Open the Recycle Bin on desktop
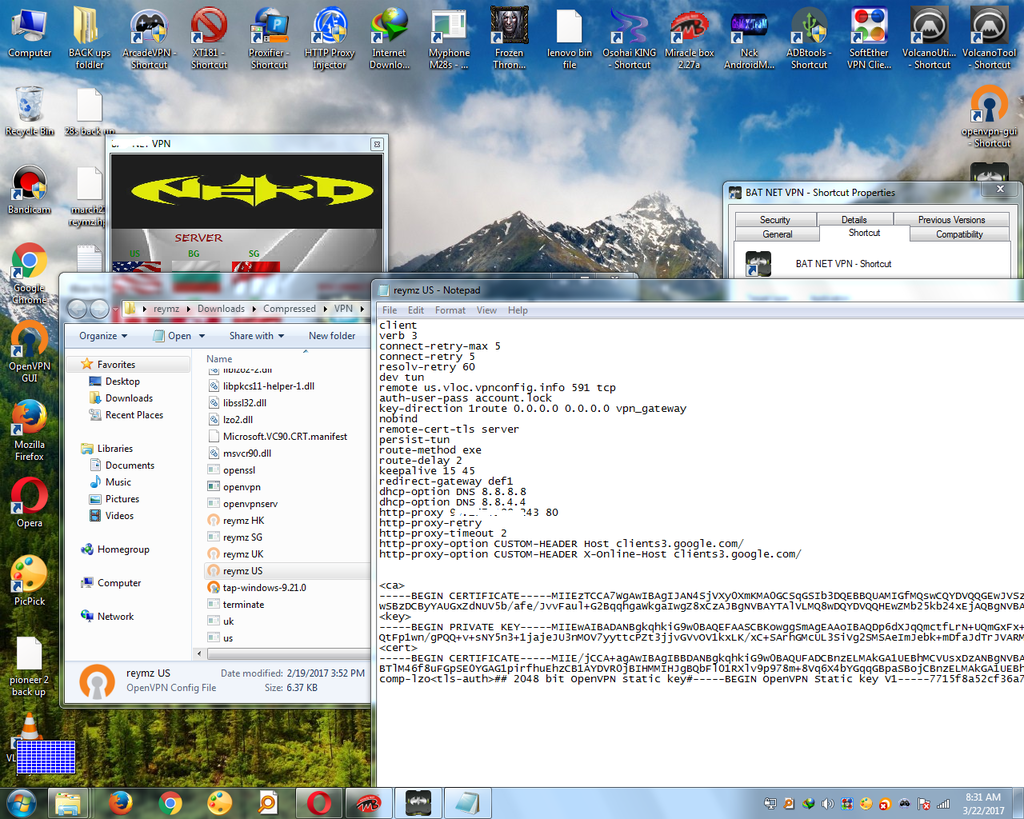The width and height of the screenshot is (1024, 819). pos(29,106)
